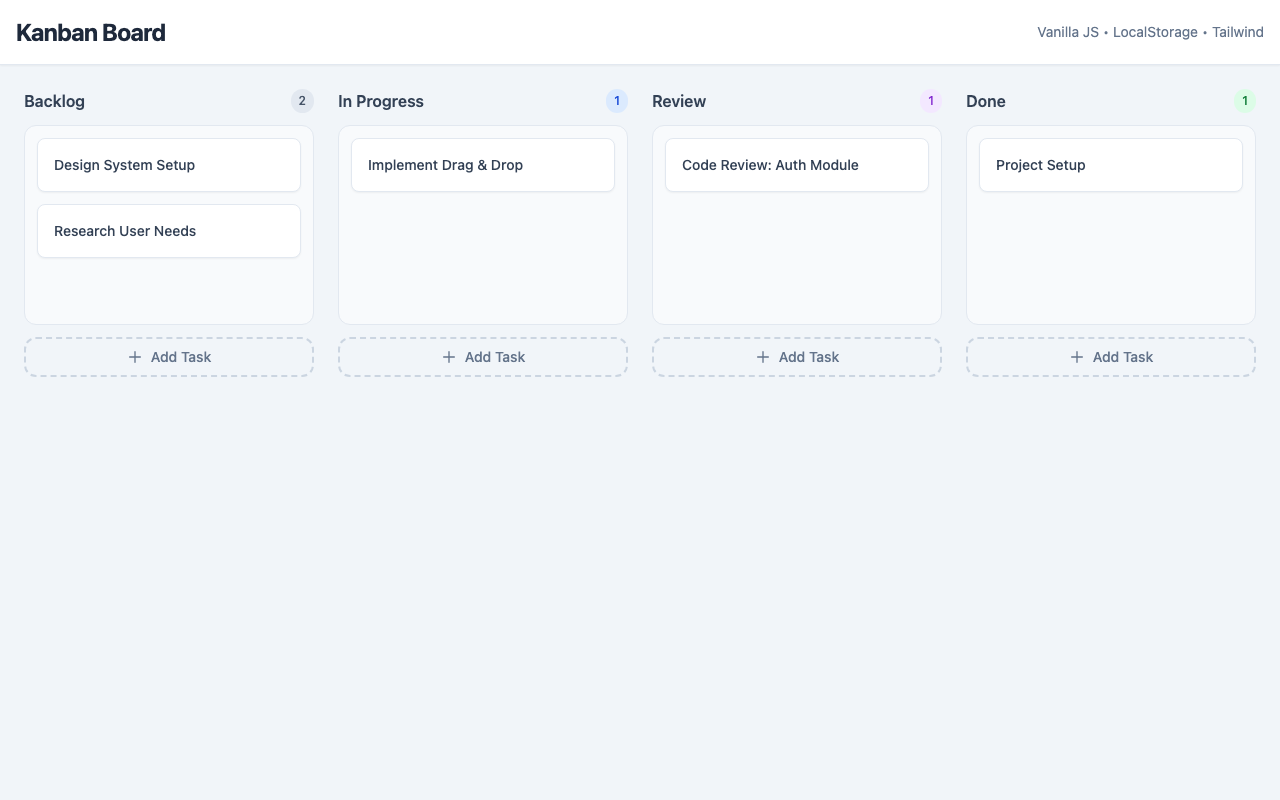Click the plus icon in Backlog's Add Task area
Viewport: 1280px width, 800px height.
[135, 357]
